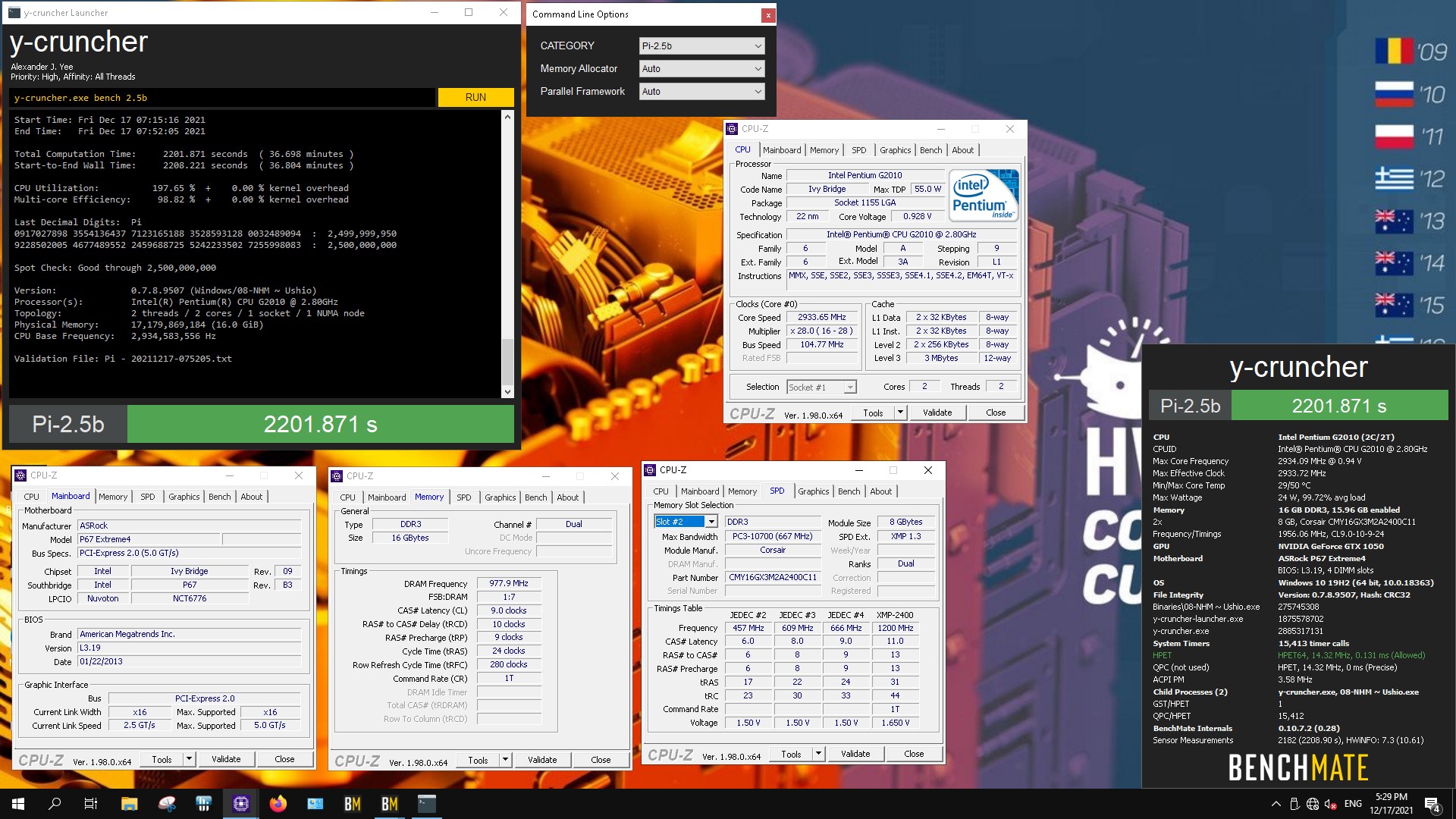Click the Safely Remove Hardware tray icon

pyautogui.click(x=1294, y=804)
